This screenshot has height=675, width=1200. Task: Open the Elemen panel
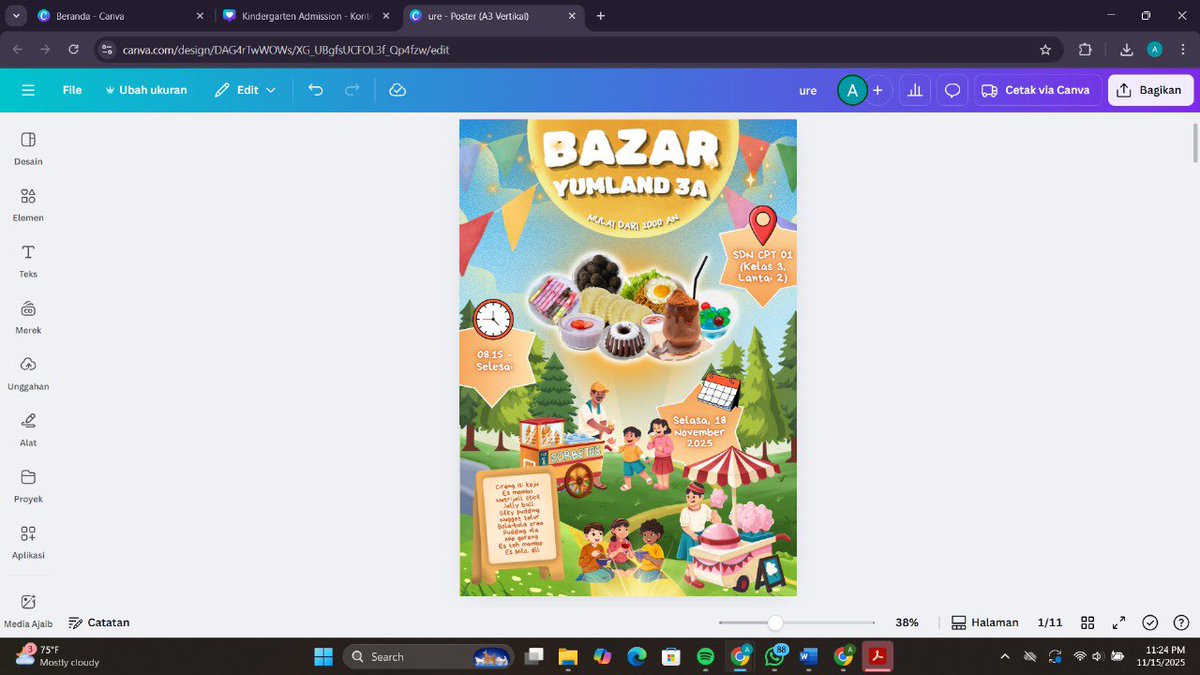coord(28,204)
